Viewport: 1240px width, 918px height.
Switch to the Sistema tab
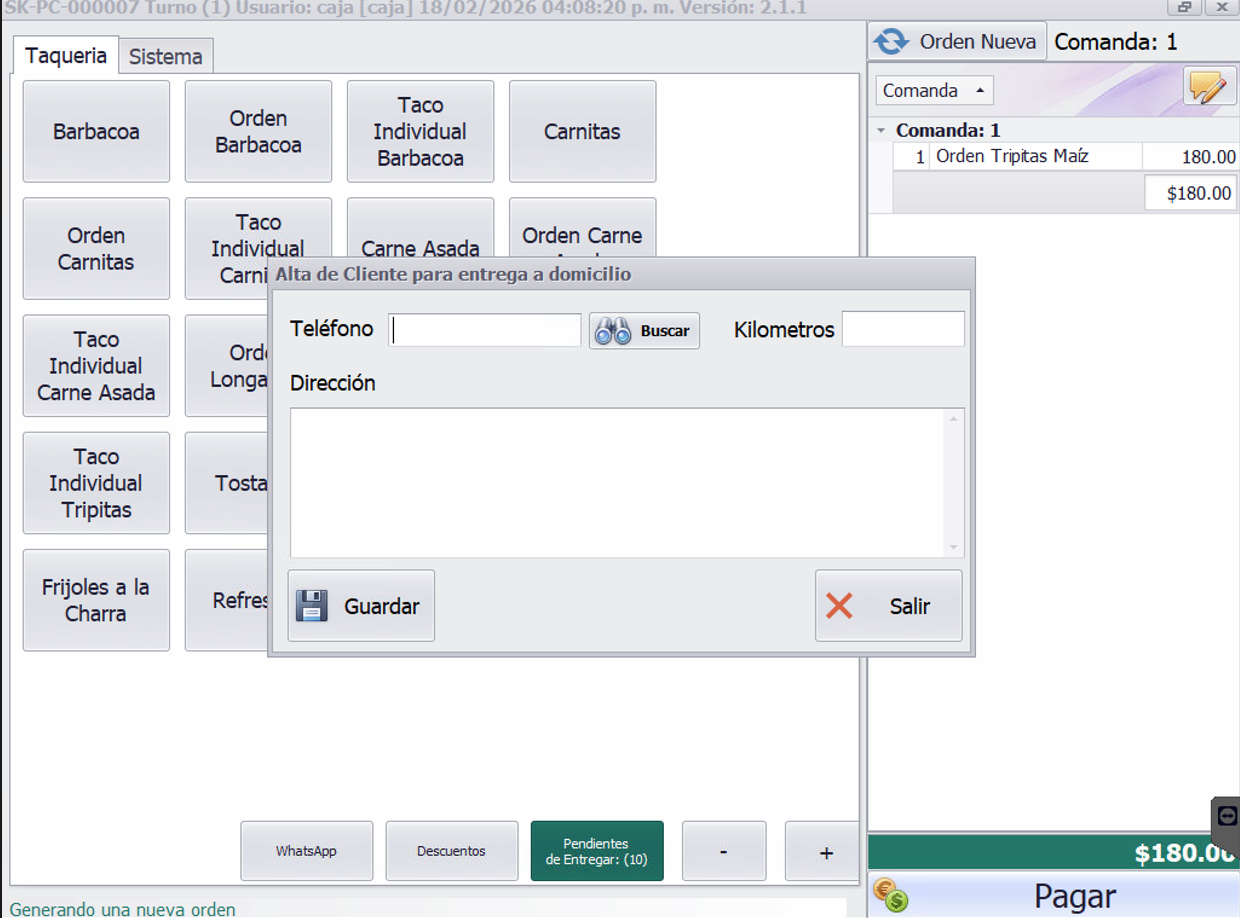click(x=166, y=57)
